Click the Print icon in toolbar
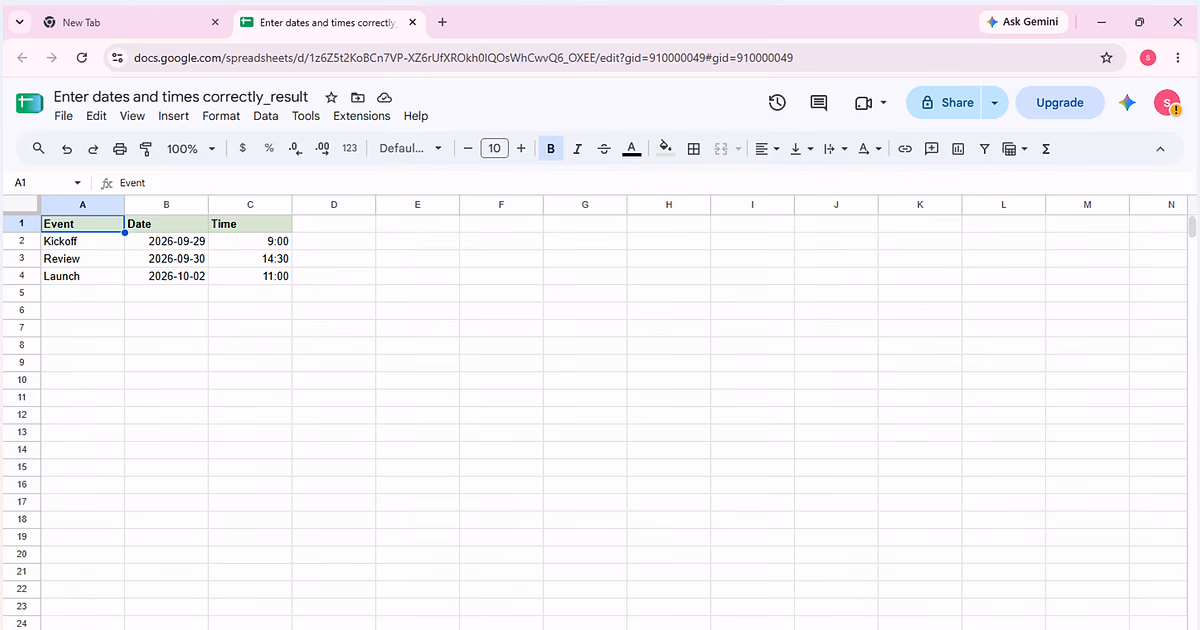 tap(120, 148)
